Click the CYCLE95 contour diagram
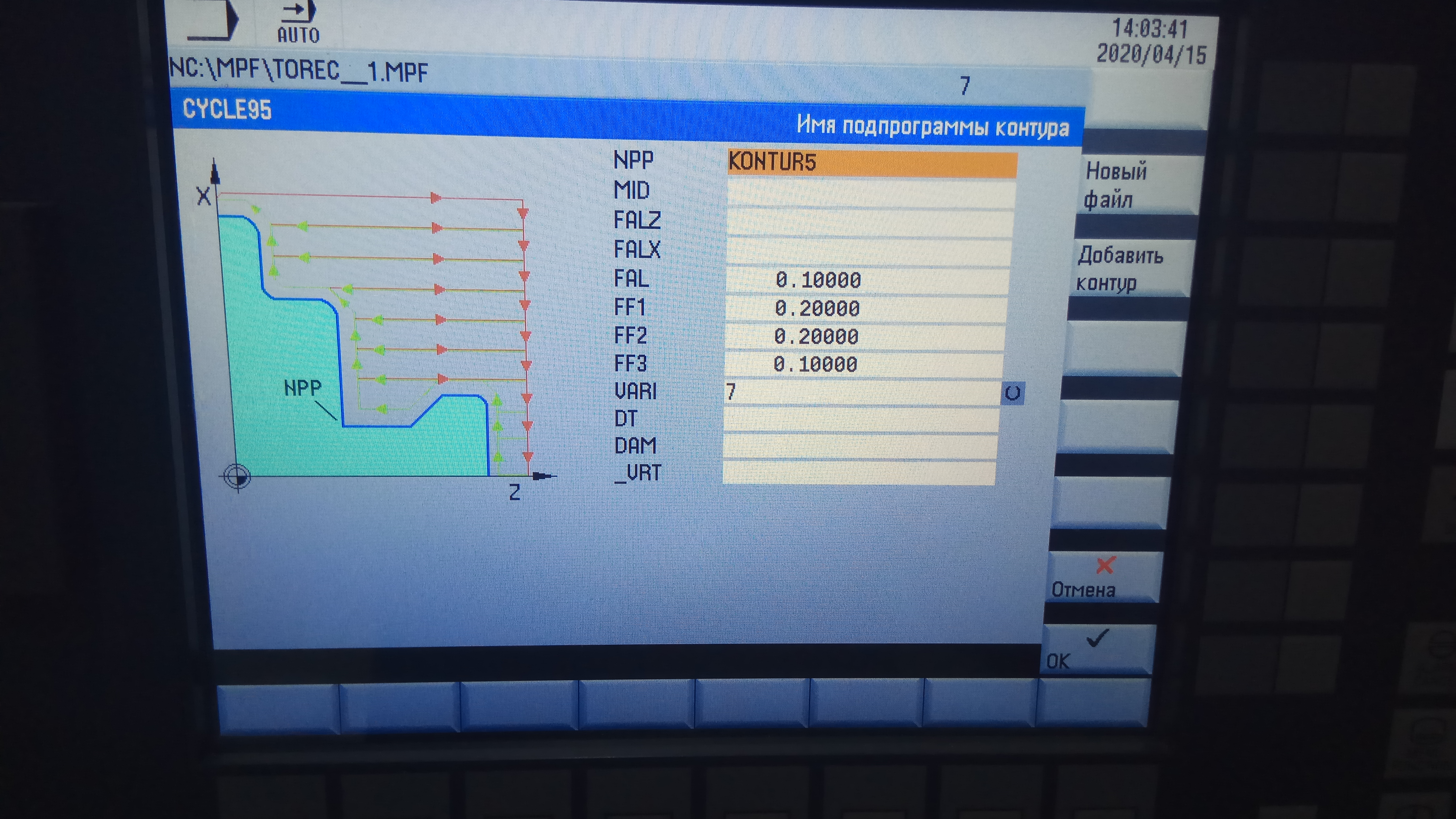1456x819 pixels. (x=373, y=333)
